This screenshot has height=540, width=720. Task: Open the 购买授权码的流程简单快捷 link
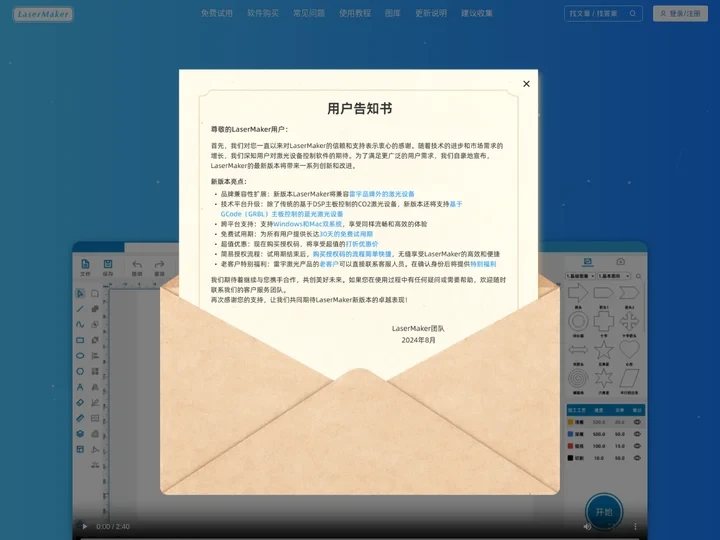pos(352,254)
